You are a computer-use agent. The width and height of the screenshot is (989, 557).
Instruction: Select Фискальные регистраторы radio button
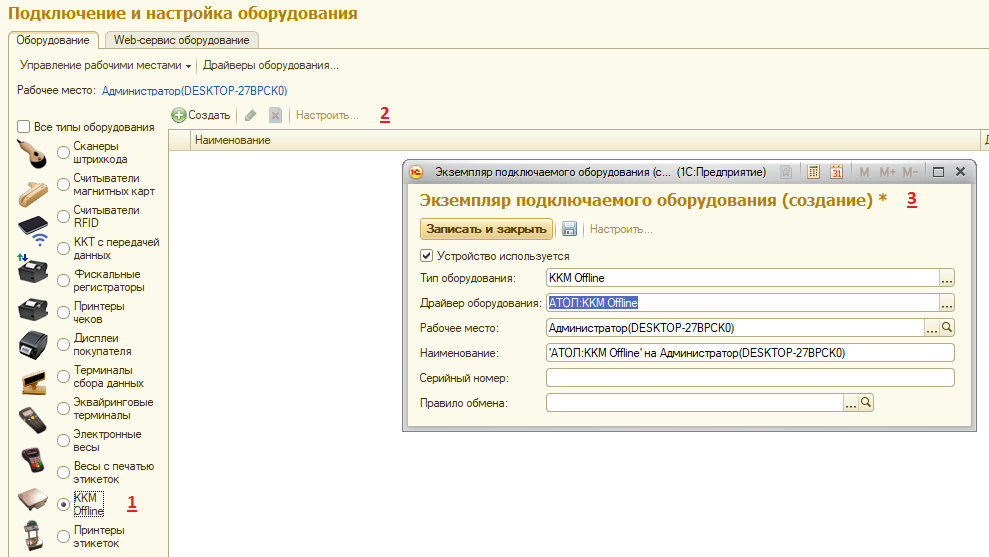(x=63, y=280)
